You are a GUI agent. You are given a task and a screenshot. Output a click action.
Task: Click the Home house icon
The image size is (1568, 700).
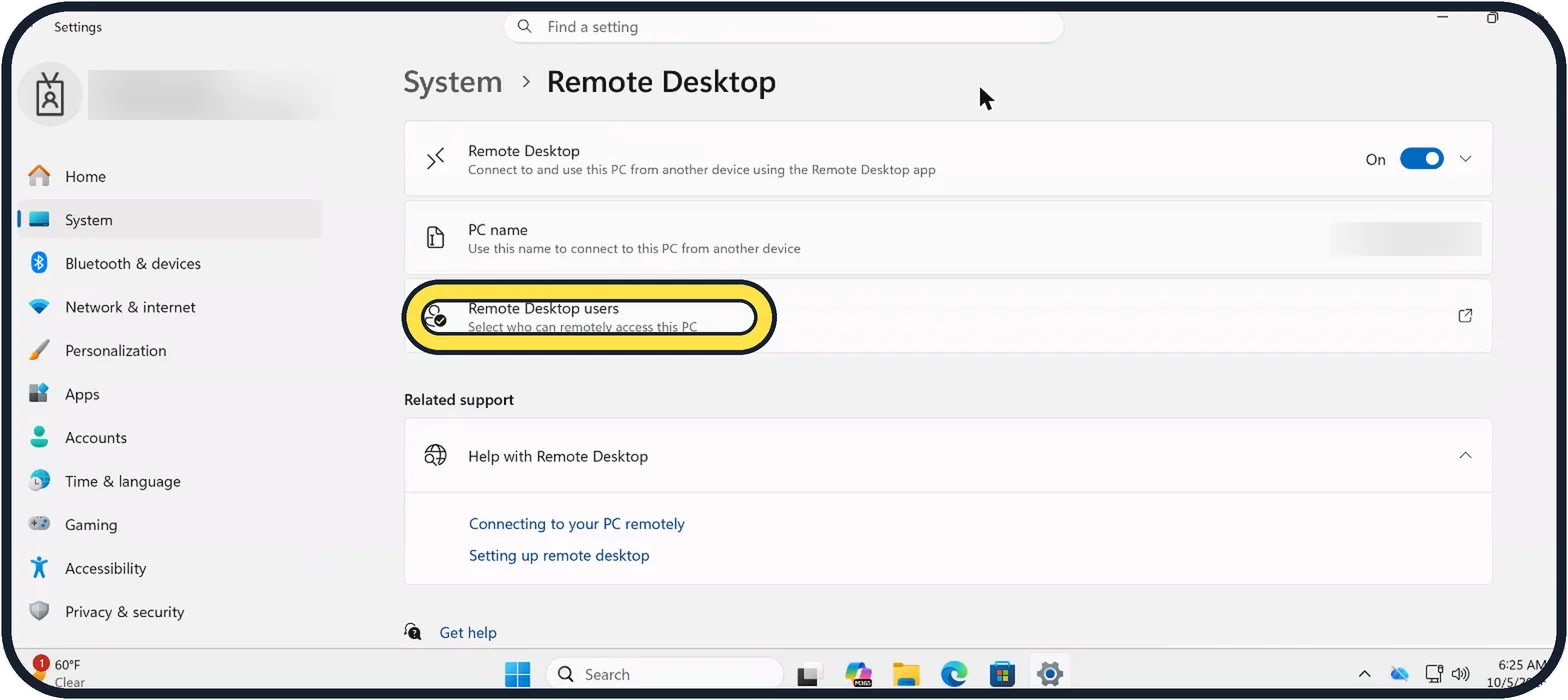(39, 176)
